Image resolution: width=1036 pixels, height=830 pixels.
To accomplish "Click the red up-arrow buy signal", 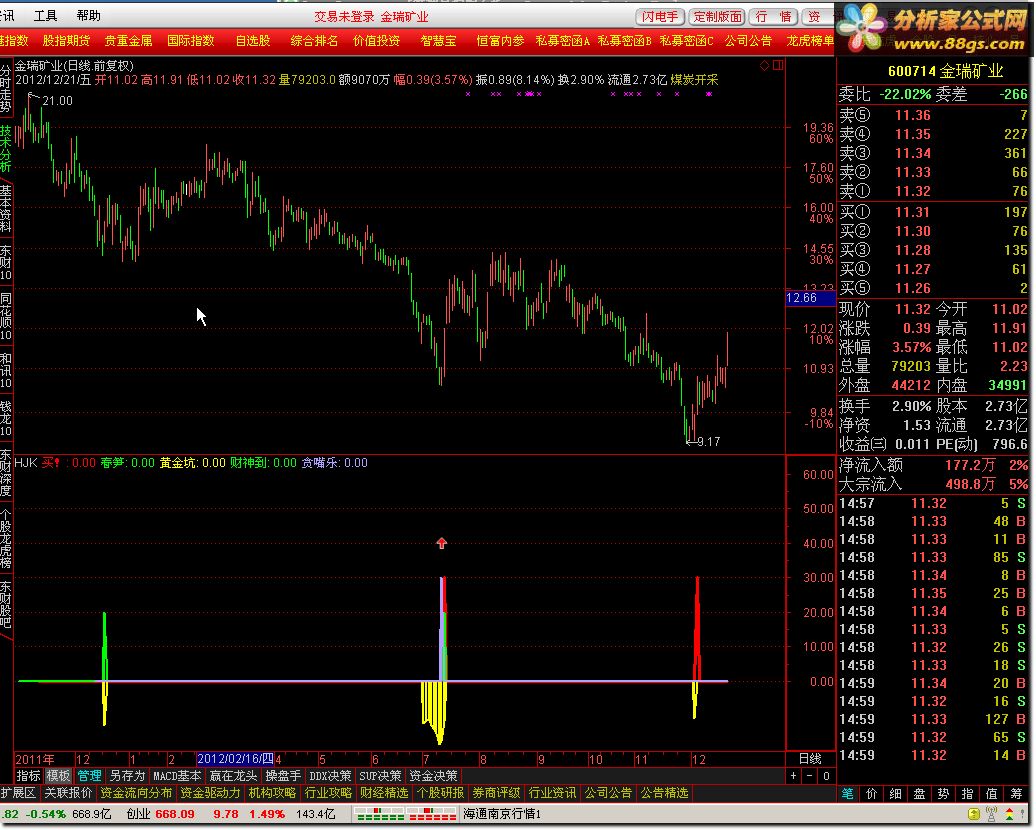I will coord(442,543).
